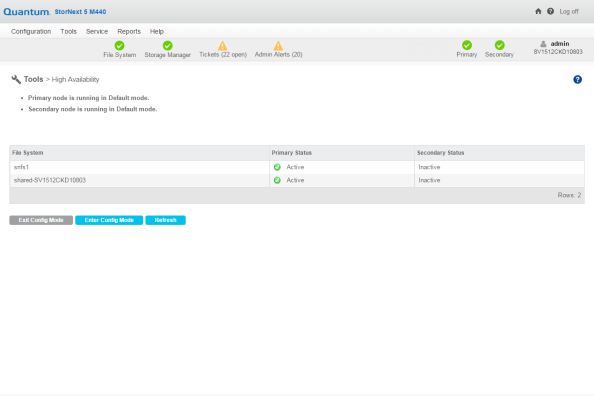Click the green Active icon for snfs1

coord(277,167)
